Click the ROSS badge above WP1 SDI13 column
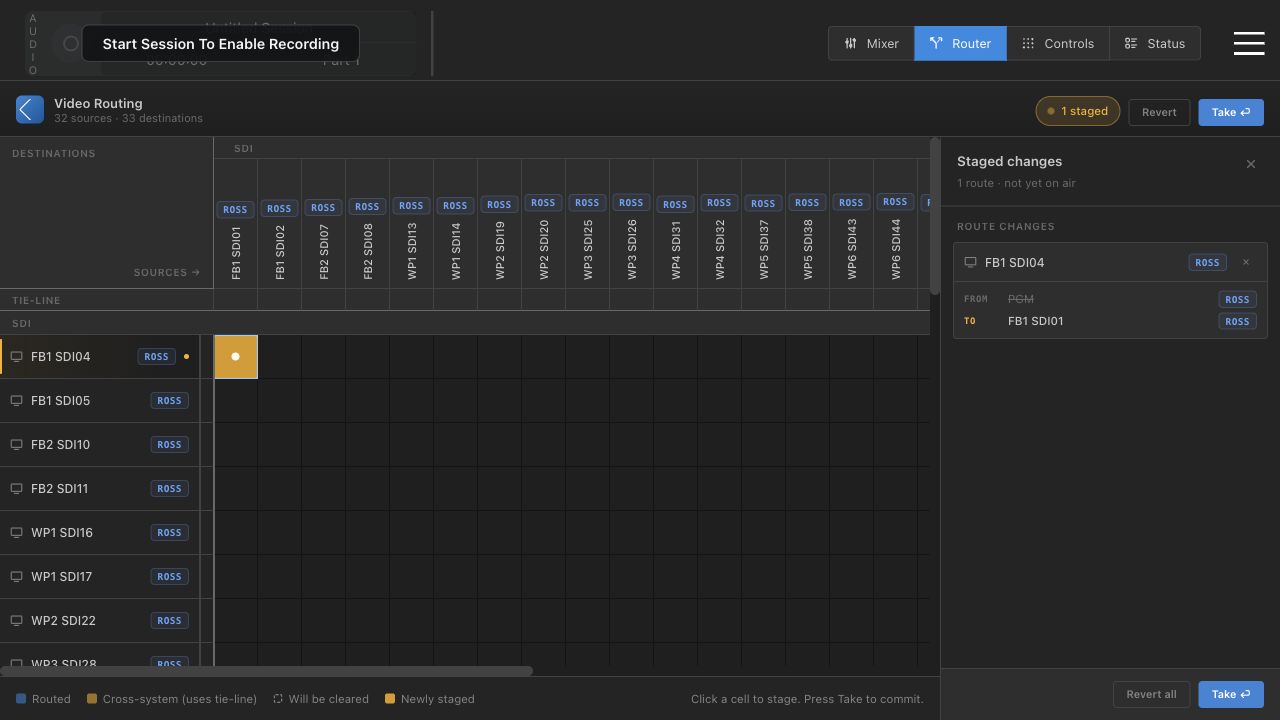 [411, 205]
